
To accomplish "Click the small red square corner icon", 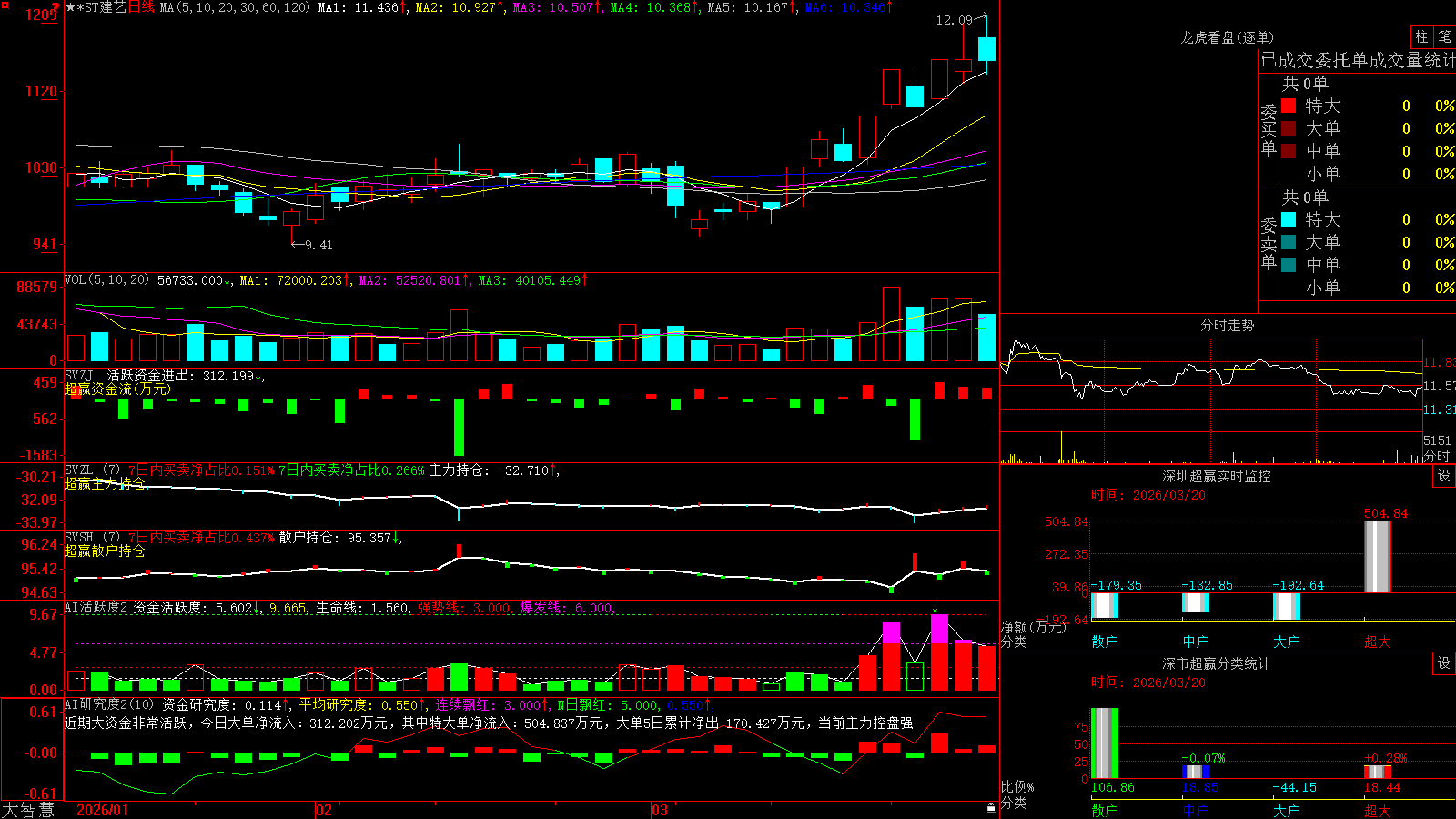I will pos(4,4).
